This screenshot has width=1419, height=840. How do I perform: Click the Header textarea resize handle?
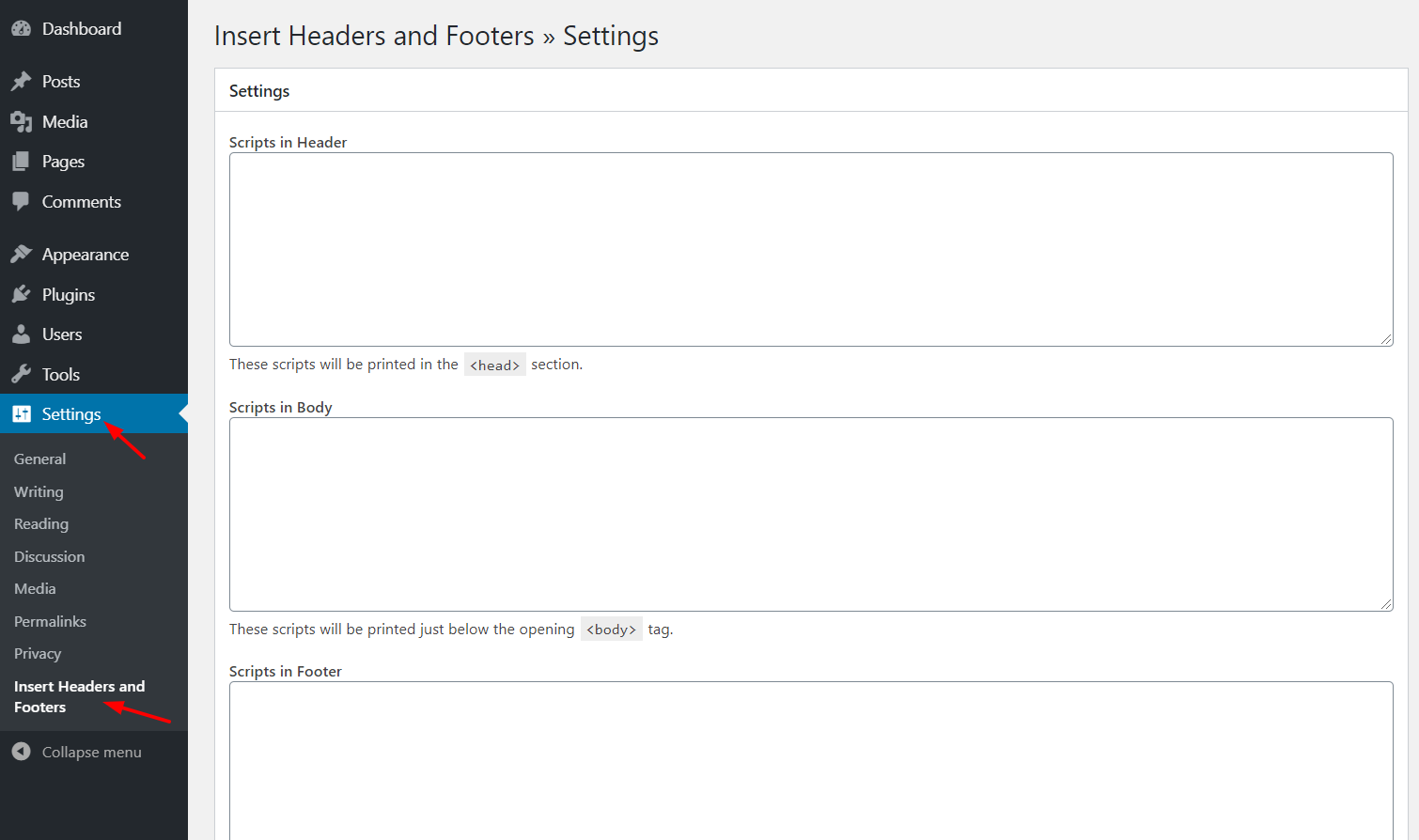point(1386,339)
